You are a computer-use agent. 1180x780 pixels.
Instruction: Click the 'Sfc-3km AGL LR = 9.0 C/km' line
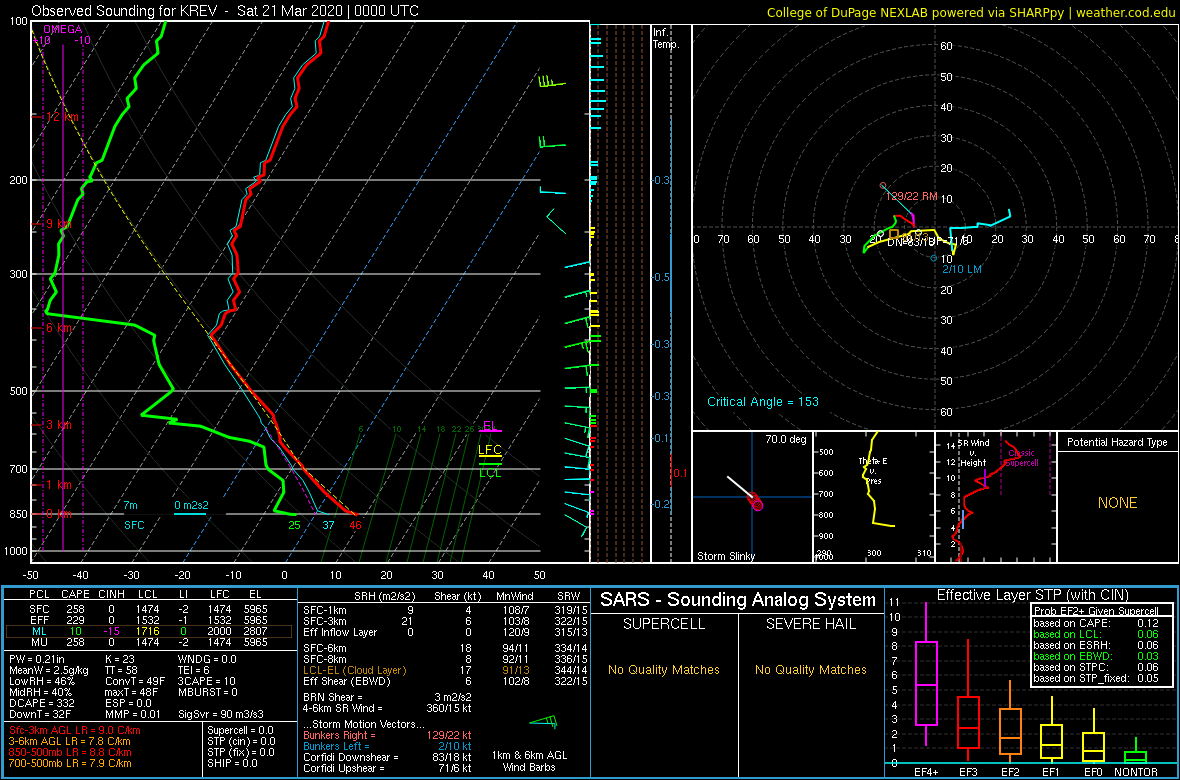tap(75, 730)
